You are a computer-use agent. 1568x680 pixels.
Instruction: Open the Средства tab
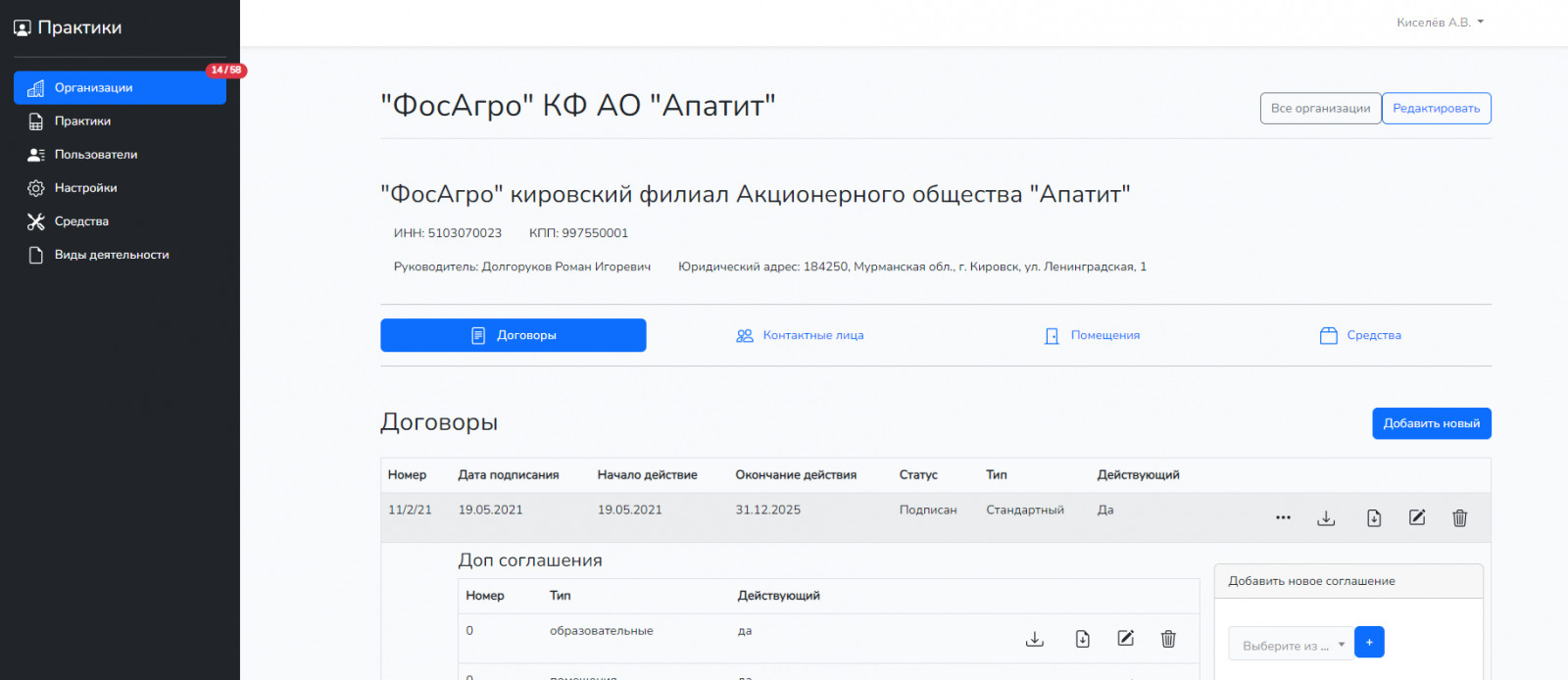click(1360, 335)
